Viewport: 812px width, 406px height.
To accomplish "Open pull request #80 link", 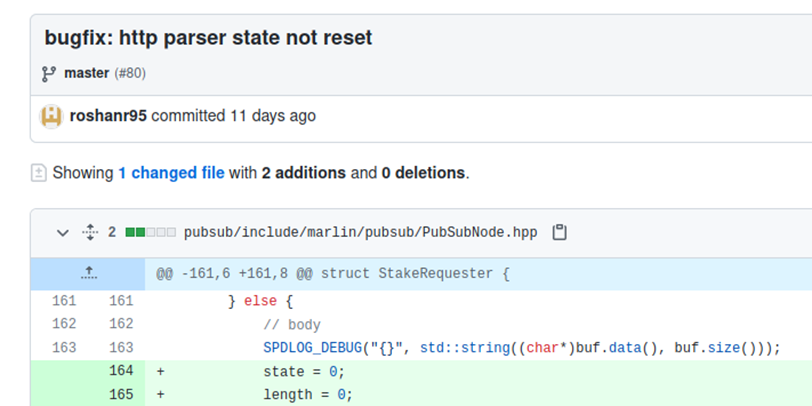I will 130,74.
